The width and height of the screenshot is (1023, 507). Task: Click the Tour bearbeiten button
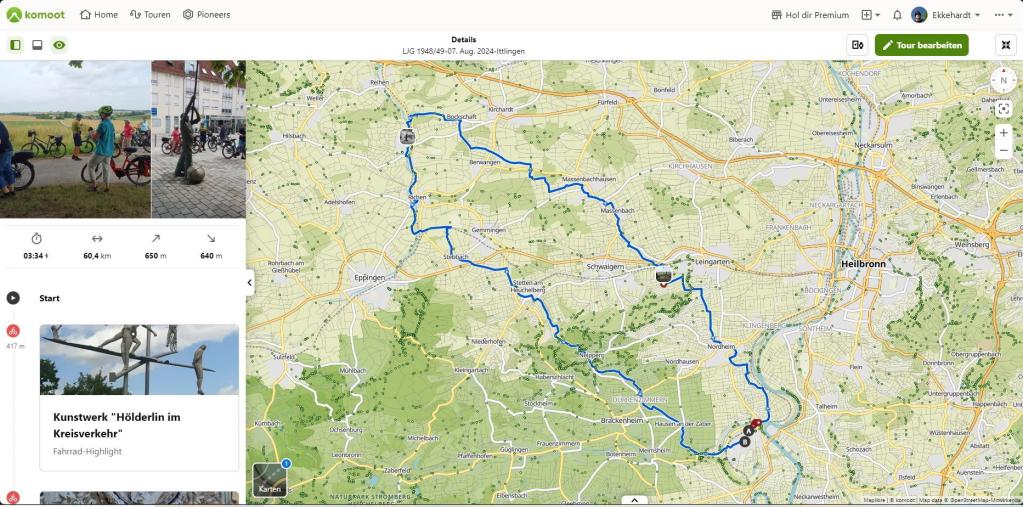(x=921, y=45)
